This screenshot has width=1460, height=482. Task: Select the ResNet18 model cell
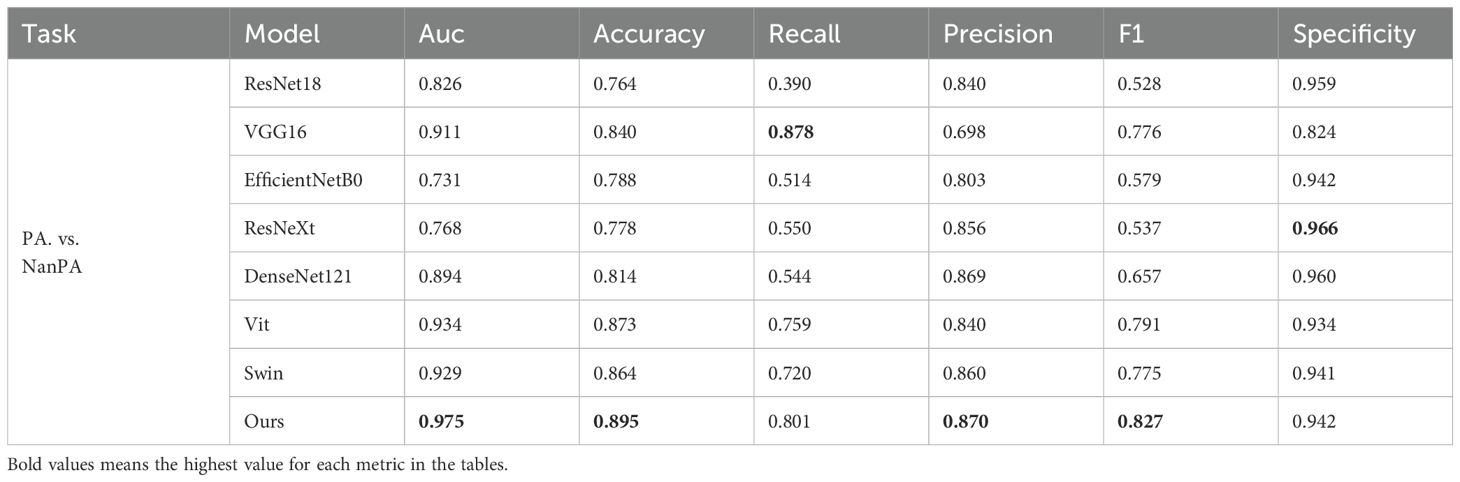(277, 84)
